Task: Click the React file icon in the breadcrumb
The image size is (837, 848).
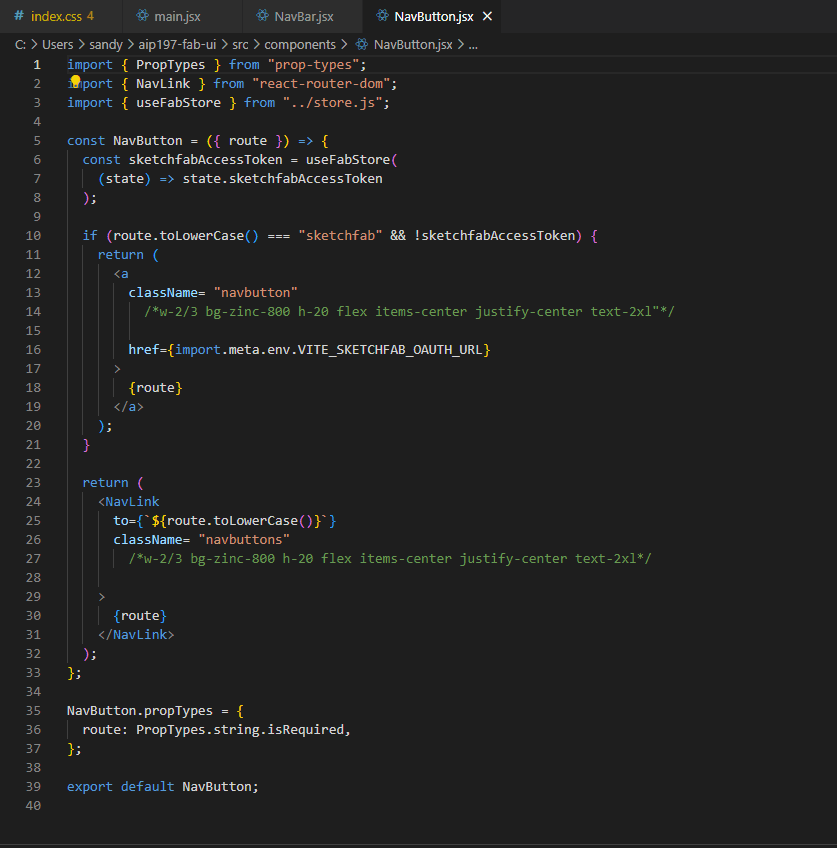Action: point(362,44)
